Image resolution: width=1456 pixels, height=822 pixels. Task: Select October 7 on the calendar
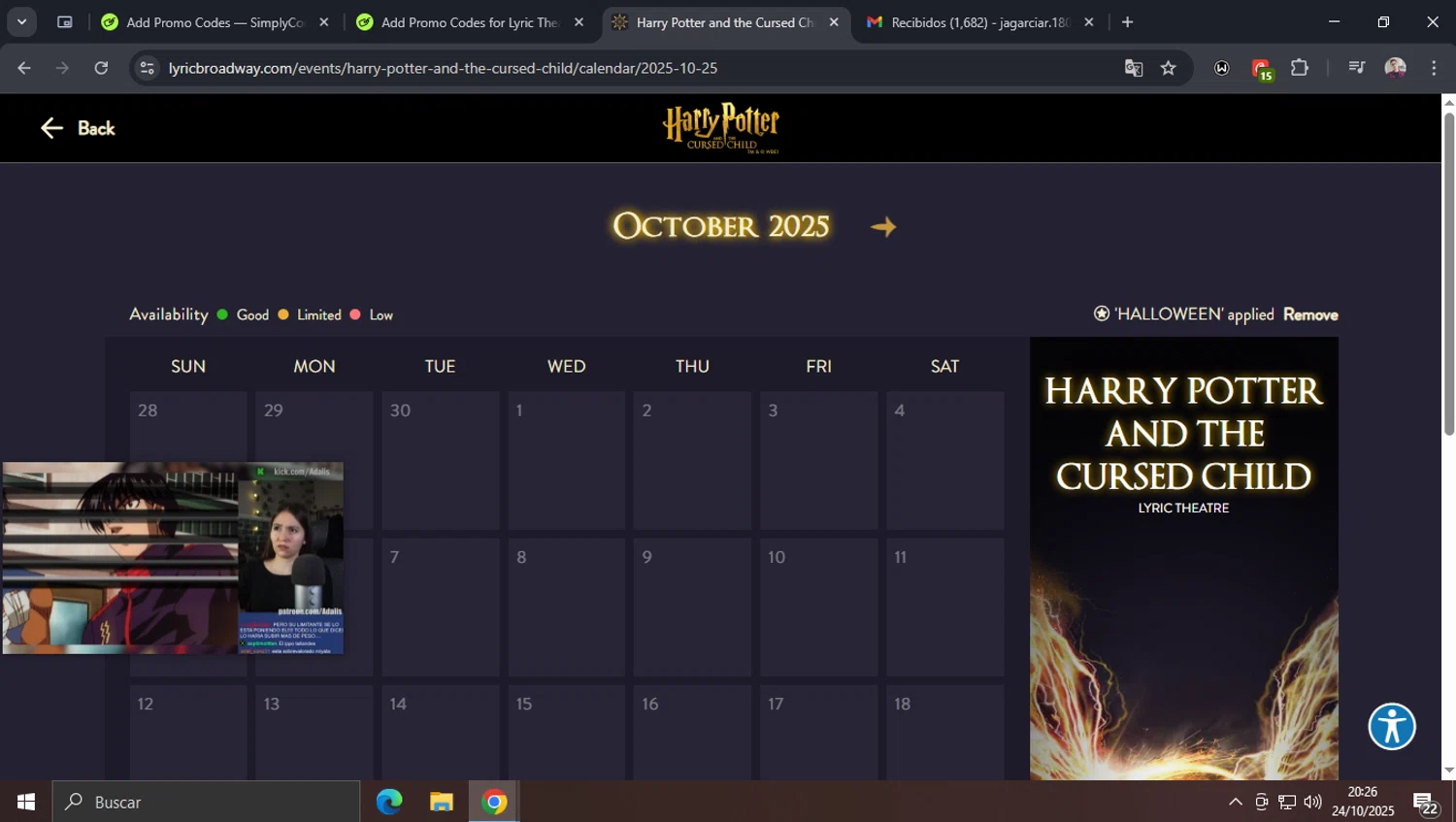[x=441, y=608]
